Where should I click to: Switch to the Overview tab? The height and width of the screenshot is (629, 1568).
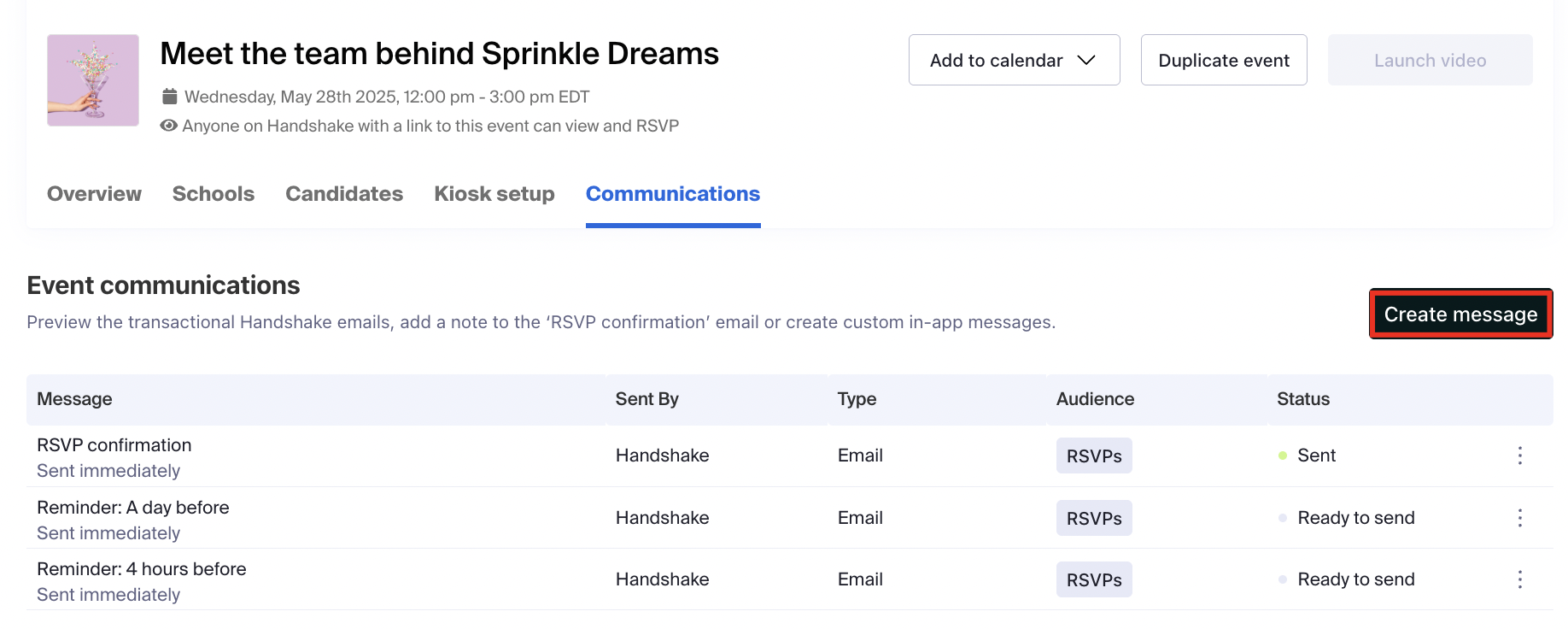tap(94, 194)
